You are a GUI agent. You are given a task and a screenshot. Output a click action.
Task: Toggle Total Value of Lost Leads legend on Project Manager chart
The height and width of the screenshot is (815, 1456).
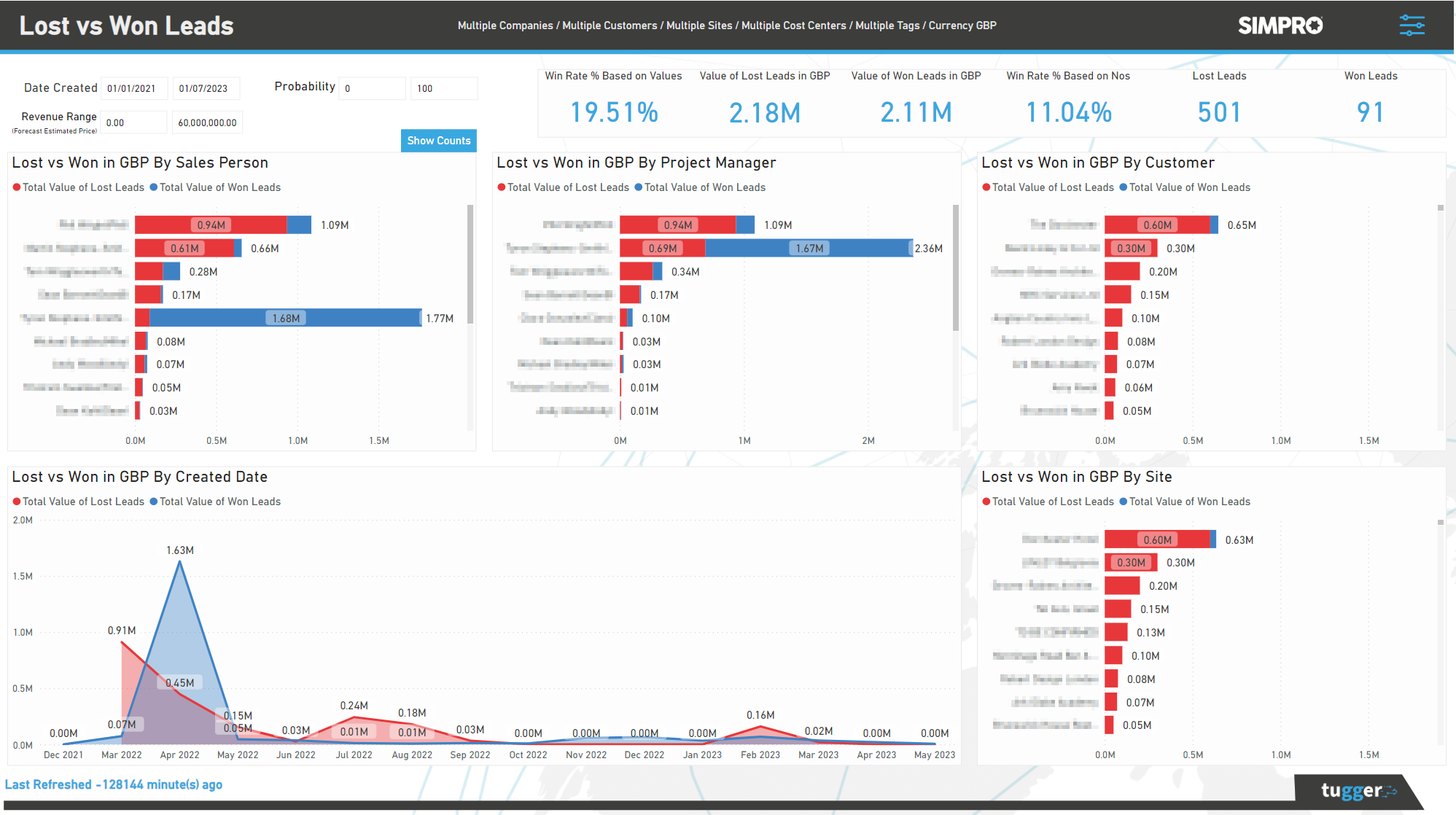tap(567, 187)
